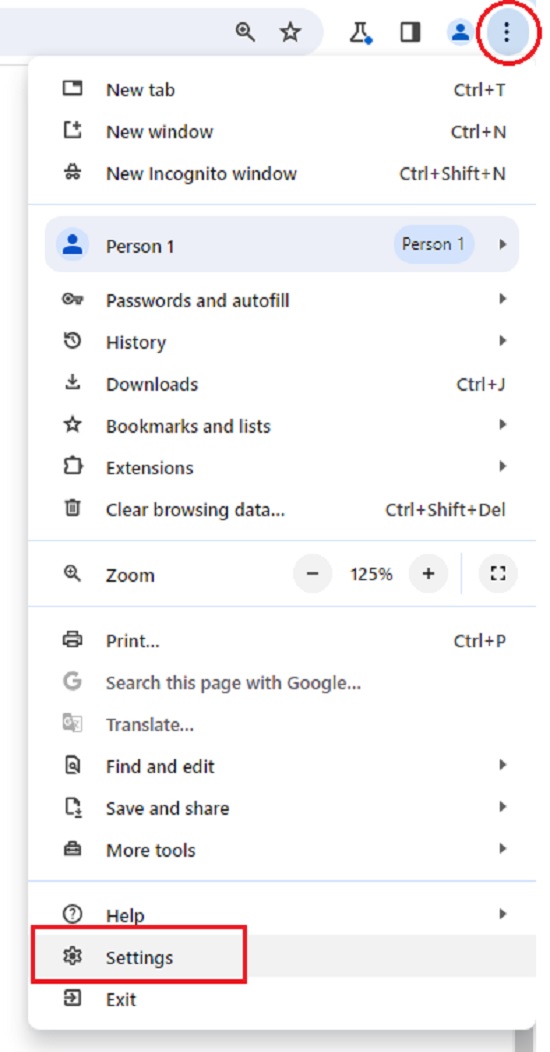The image size is (550, 1052).
Task: Click the profile avatar in the toolbar
Action: pos(460,32)
